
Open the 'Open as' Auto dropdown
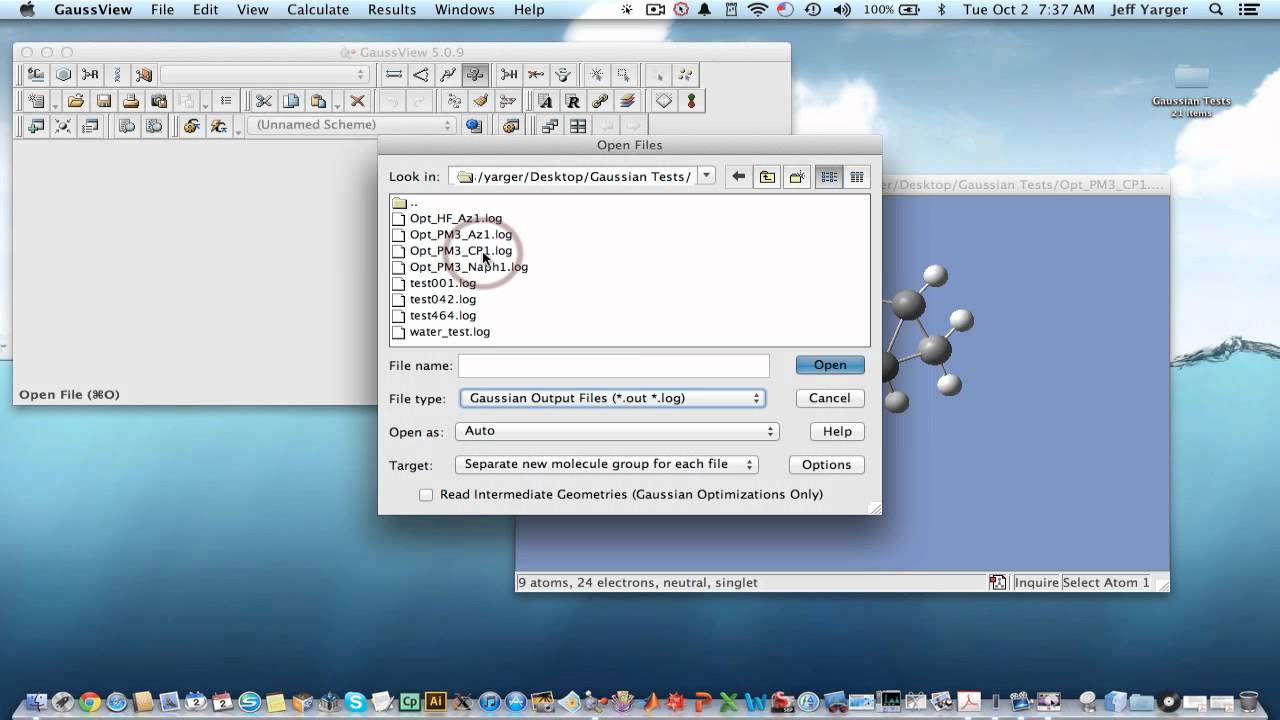click(617, 431)
